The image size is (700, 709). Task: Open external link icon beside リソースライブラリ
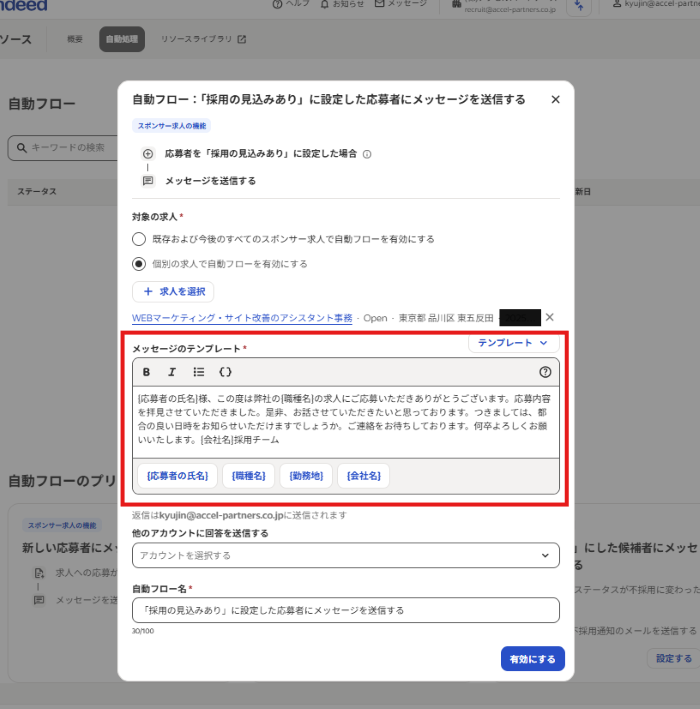click(x=242, y=40)
